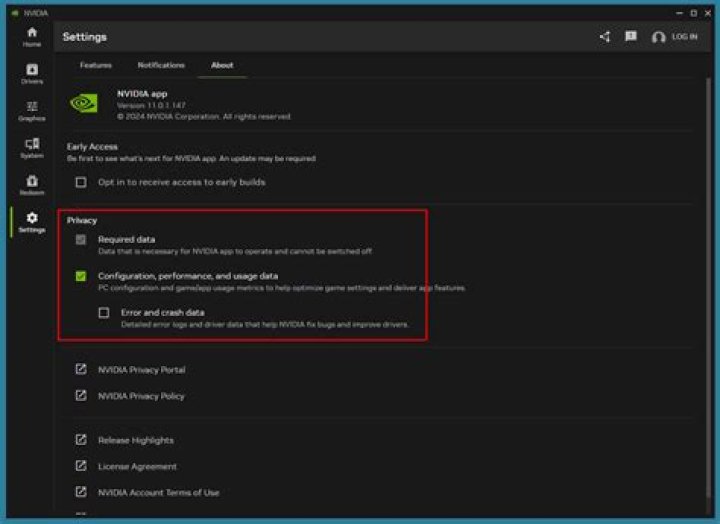Viewport: 720px width, 524px height.
Task: Open the Drivers section in sidebar
Action: coord(32,74)
